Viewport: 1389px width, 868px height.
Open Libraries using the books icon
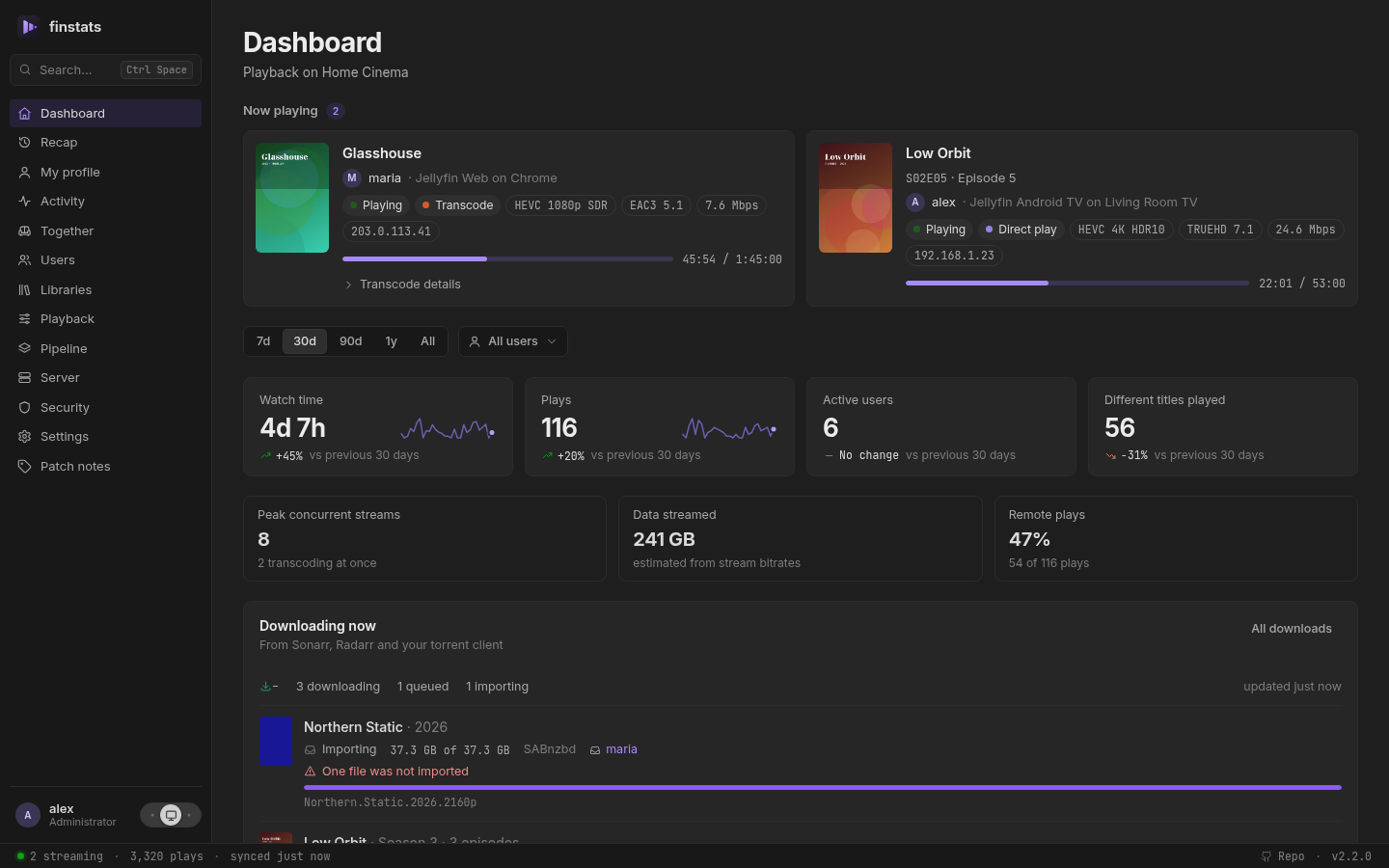click(x=24, y=290)
